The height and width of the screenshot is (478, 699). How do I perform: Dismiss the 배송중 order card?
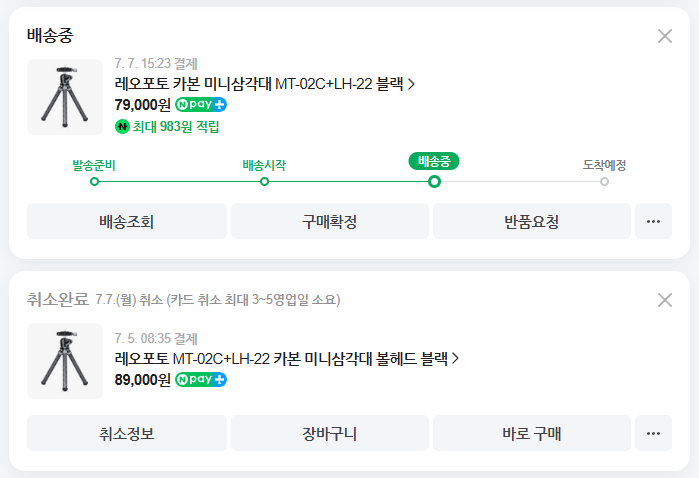665,36
